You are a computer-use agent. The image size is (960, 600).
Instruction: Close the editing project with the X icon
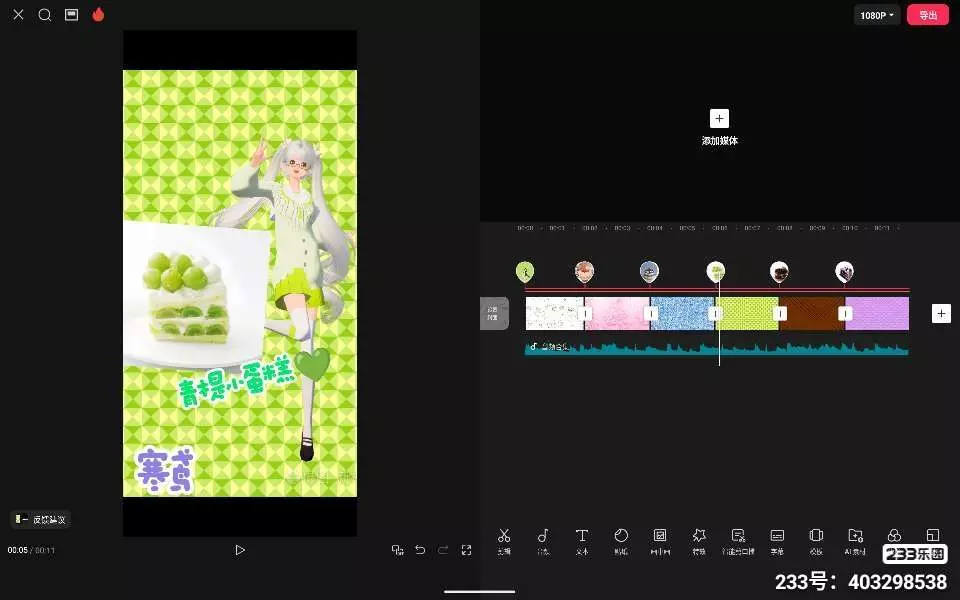click(x=18, y=15)
